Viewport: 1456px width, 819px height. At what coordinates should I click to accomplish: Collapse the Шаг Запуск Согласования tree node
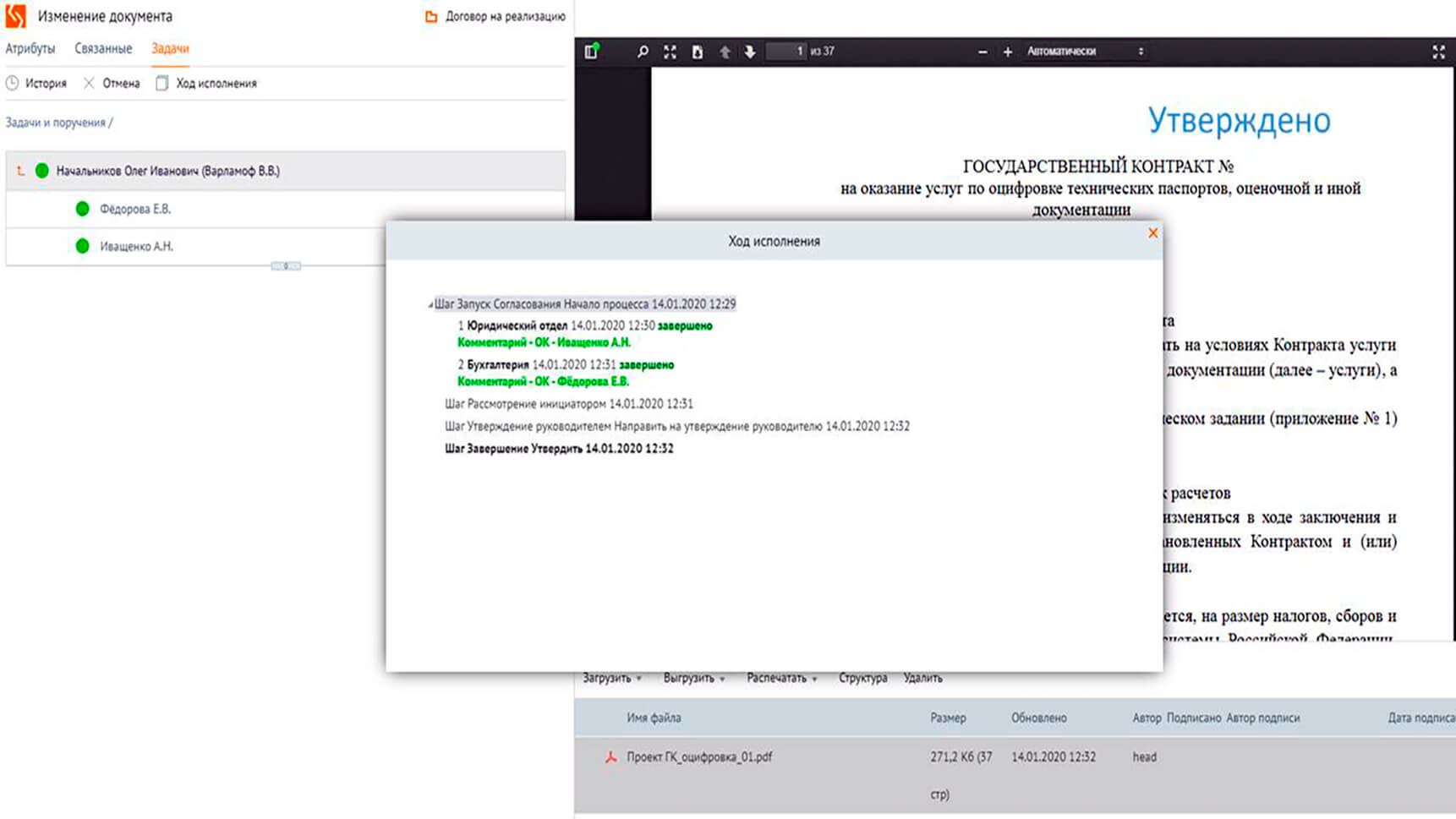pos(430,304)
